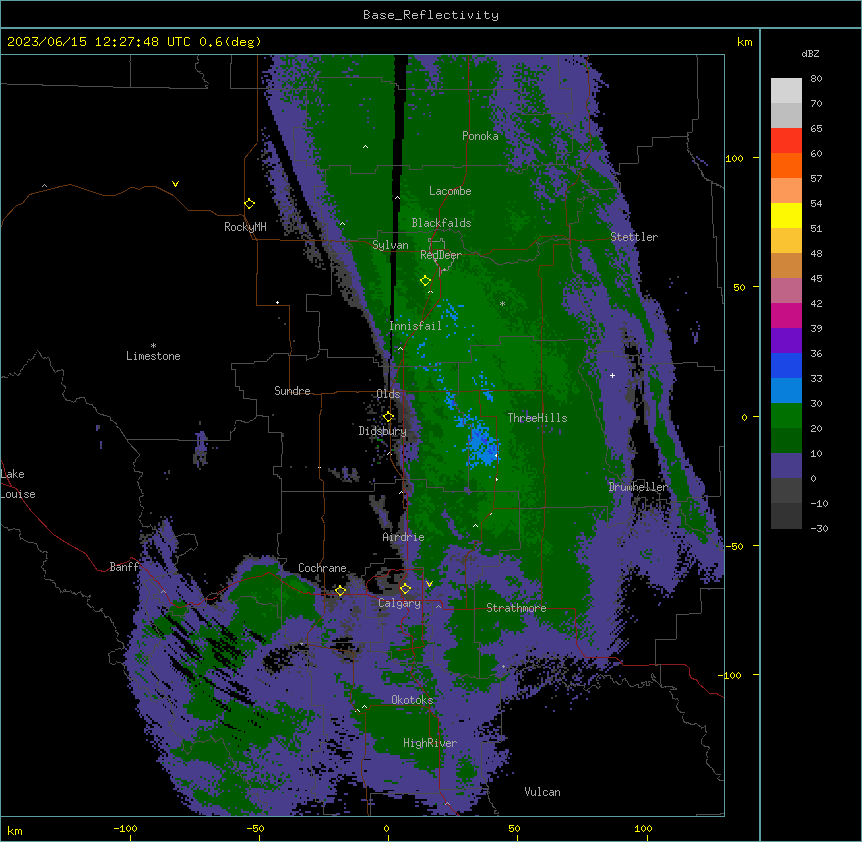Click the Base_Reflectivity title text

(x=431, y=15)
